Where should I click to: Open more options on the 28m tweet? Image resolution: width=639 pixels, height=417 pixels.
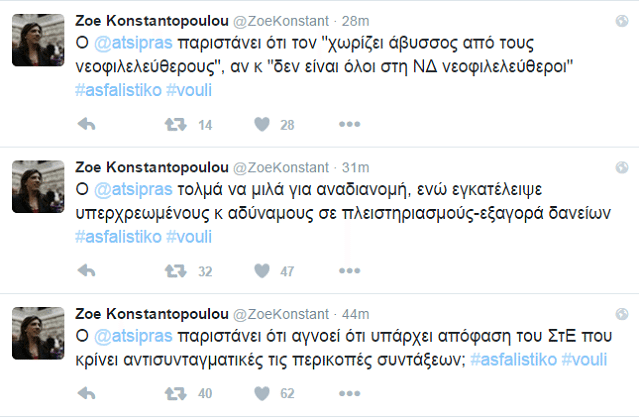pos(348,125)
